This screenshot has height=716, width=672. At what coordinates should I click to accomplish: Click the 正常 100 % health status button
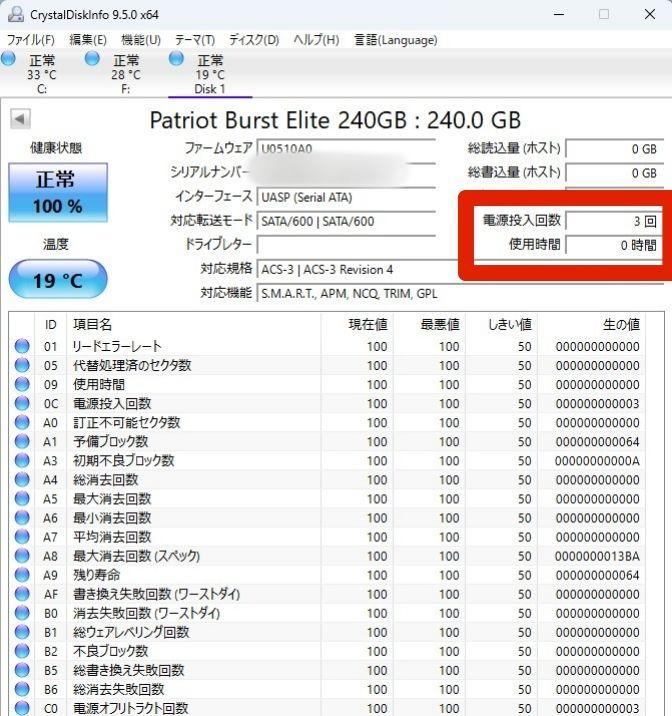(58, 193)
